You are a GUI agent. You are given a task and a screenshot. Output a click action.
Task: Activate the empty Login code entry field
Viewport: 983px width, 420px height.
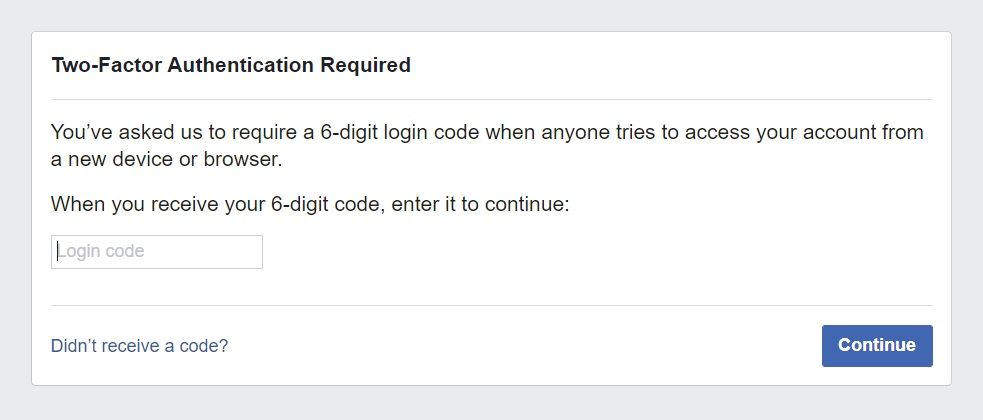pos(157,252)
